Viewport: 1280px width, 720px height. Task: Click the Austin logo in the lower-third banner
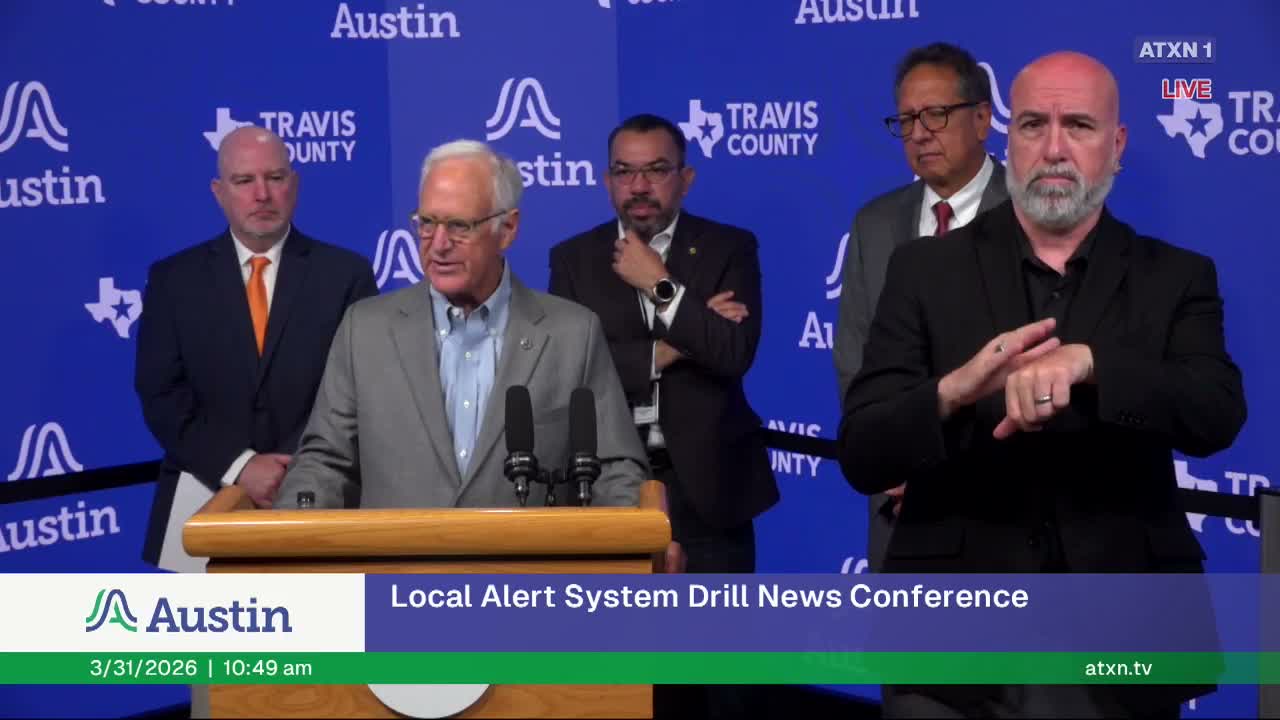point(189,612)
